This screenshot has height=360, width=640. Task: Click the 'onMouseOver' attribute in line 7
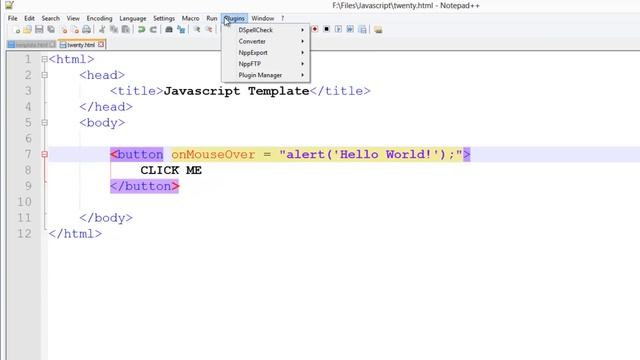(213, 154)
